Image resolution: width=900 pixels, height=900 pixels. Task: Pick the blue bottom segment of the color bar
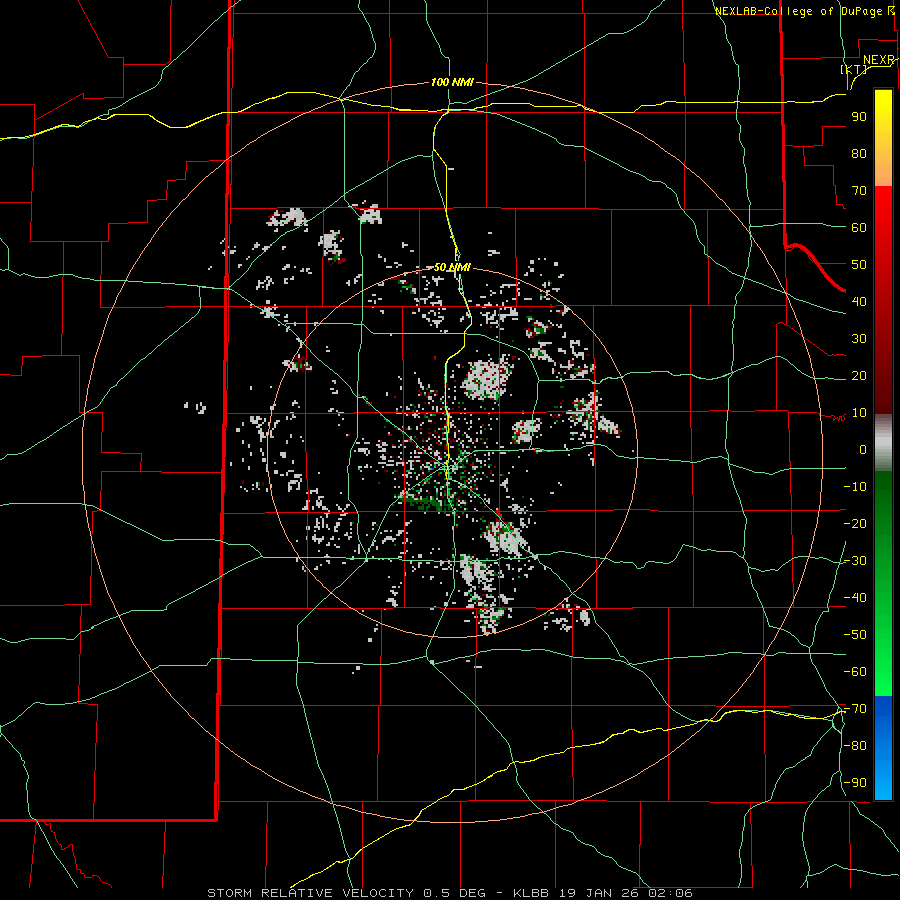[883, 748]
